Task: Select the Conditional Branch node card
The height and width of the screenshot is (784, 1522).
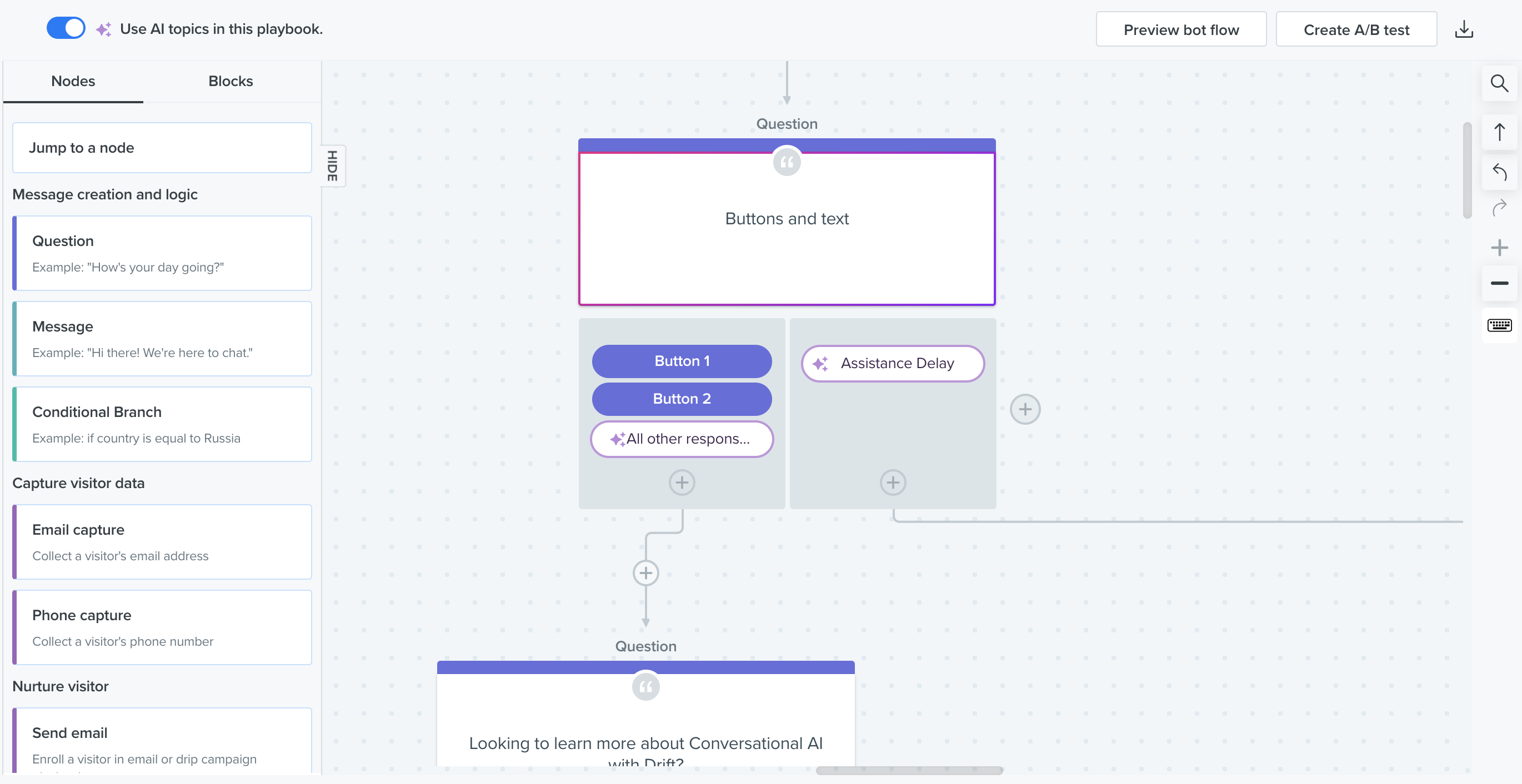Action: pyautogui.click(x=162, y=424)
